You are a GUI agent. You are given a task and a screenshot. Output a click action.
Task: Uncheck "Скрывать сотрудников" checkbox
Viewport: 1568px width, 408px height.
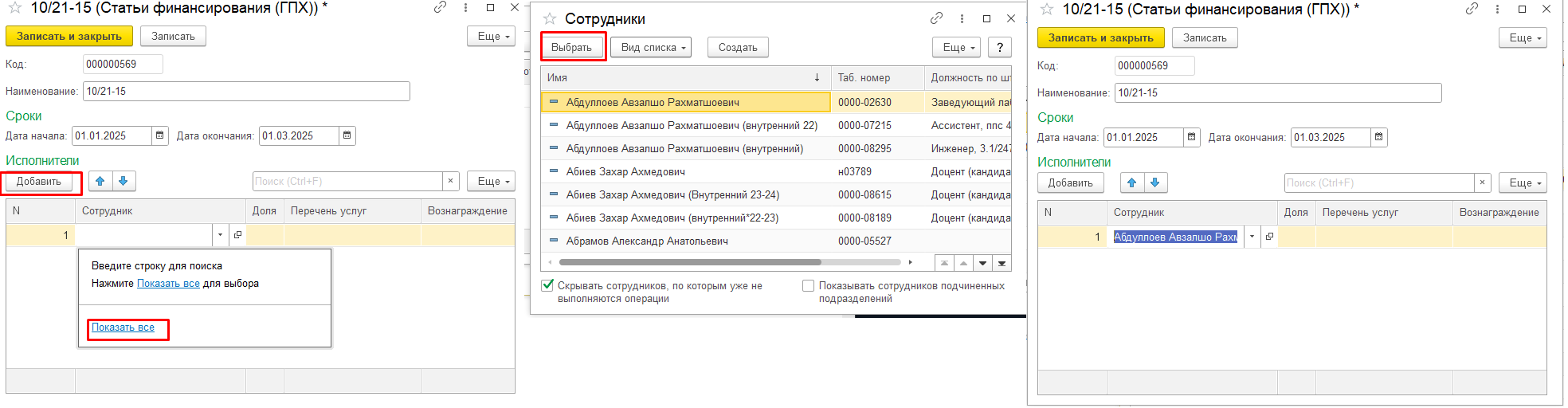(x=547, y=285)
